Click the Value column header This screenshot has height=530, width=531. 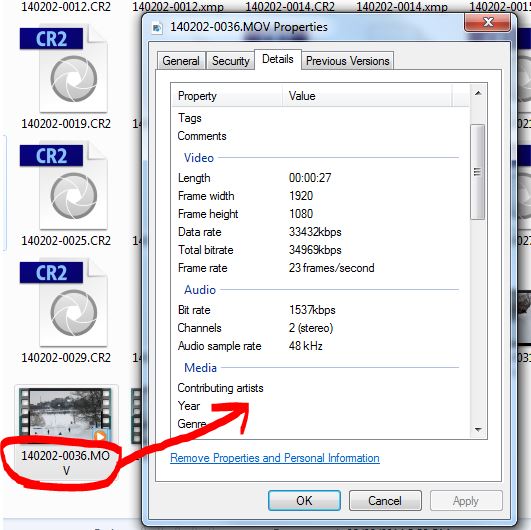click(367, 96)
